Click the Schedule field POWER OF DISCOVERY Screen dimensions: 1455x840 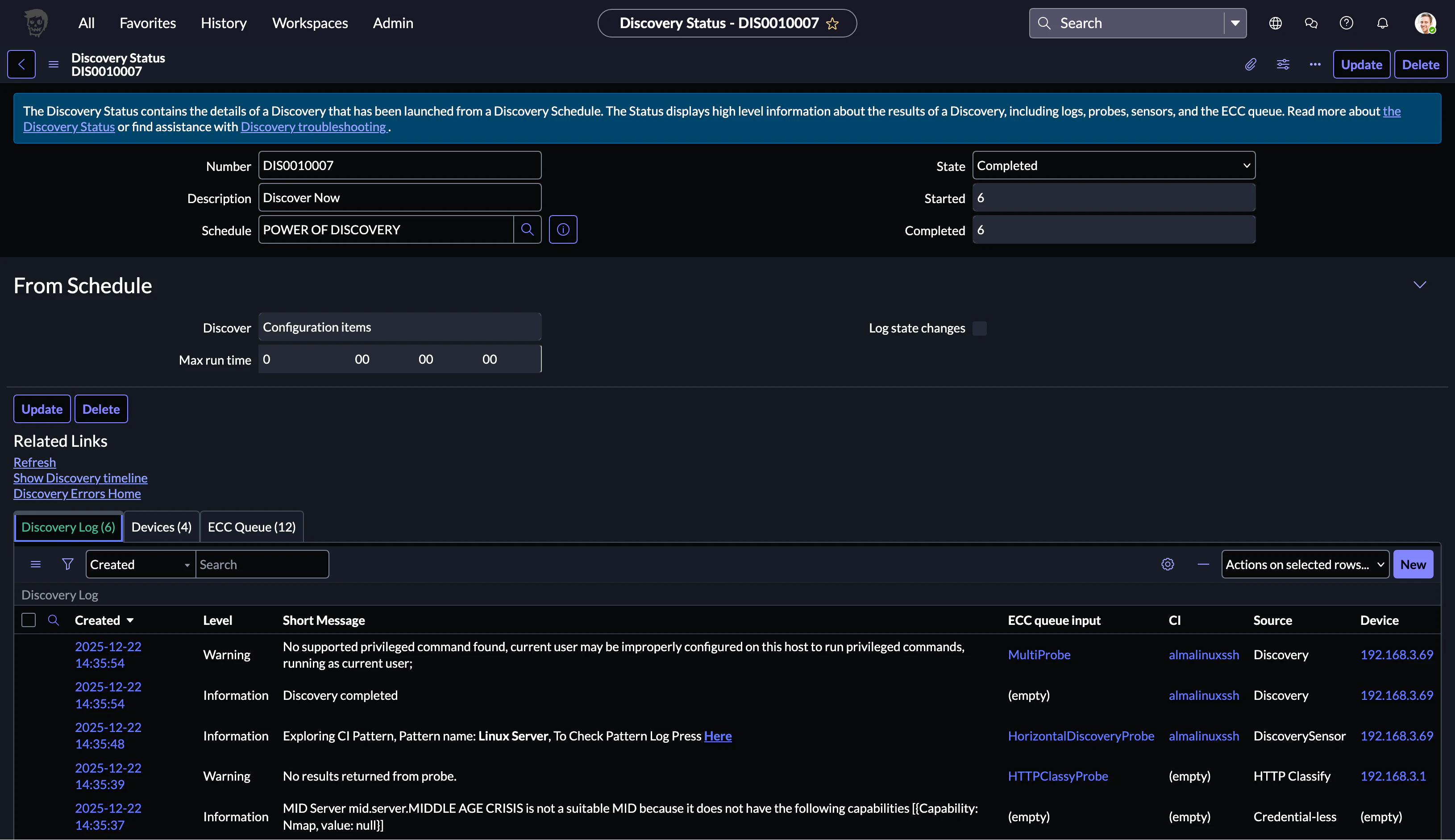386,229
